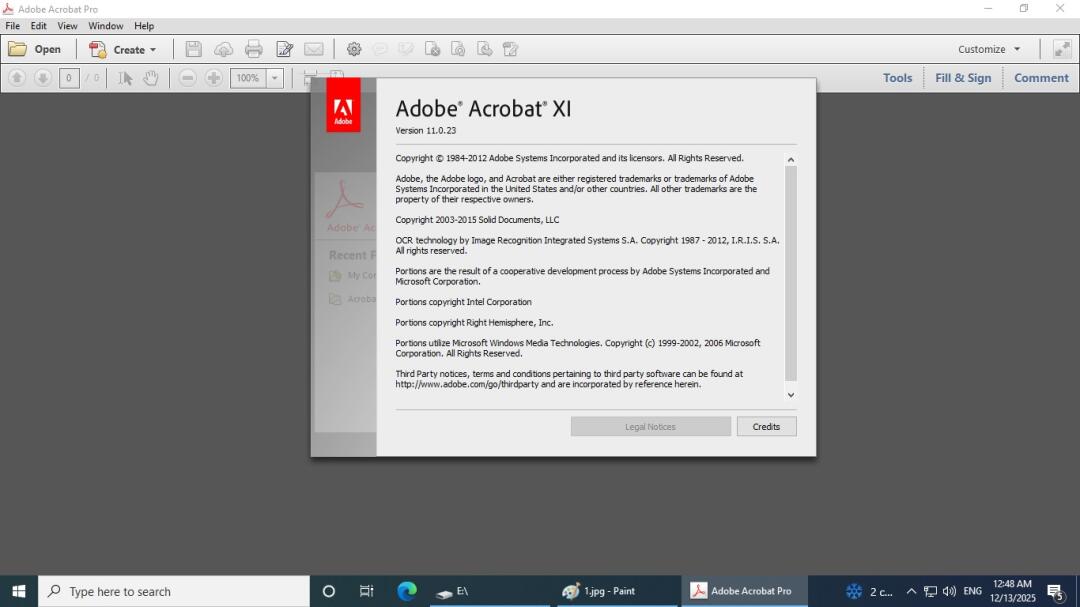The image size is (1080, 607).
Task: Open the Comment pane
Action: click(1041, 78)
